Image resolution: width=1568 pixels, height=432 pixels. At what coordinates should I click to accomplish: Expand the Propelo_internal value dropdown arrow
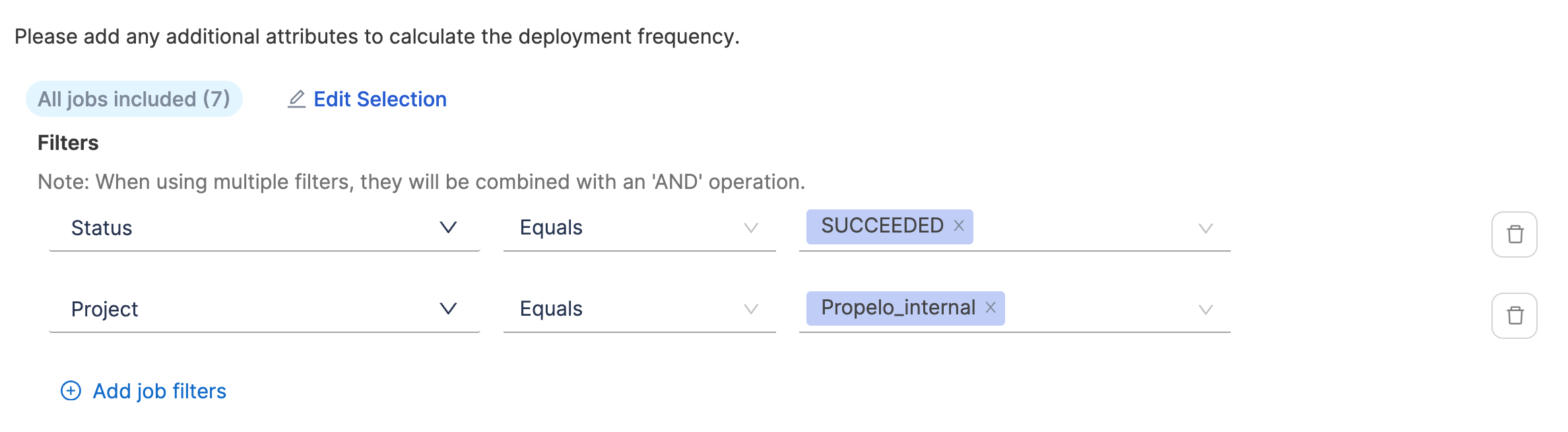pyautogui.click(x=1205, y=310)
